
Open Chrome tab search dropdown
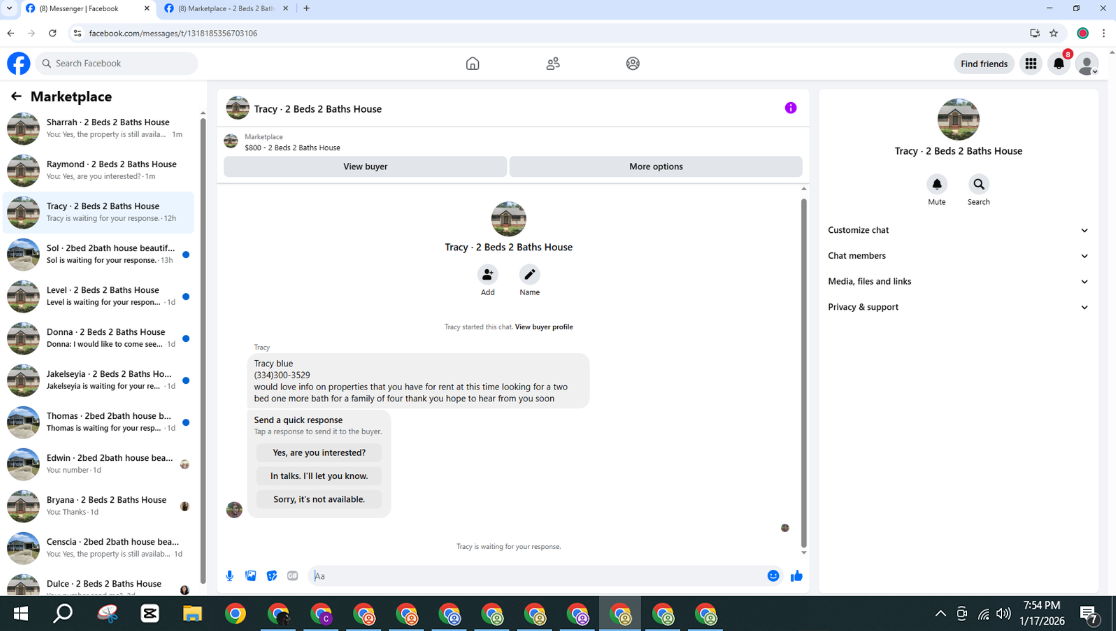pos(9,9)
